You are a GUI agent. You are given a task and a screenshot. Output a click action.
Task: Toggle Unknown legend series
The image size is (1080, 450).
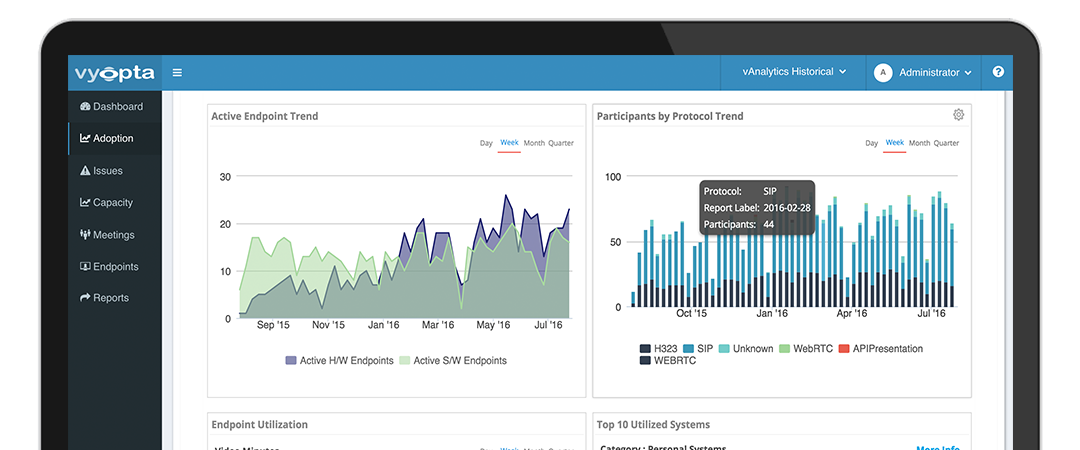745,349
